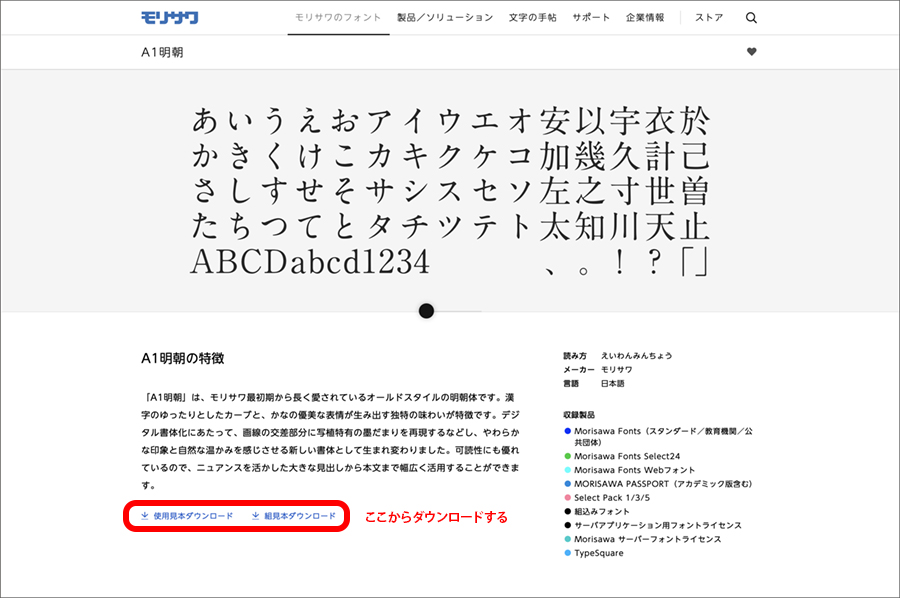Image resolution: width=900 pixels, height=598 pixels.
Task: Open the サポート menu item
Action: [591, 18]
